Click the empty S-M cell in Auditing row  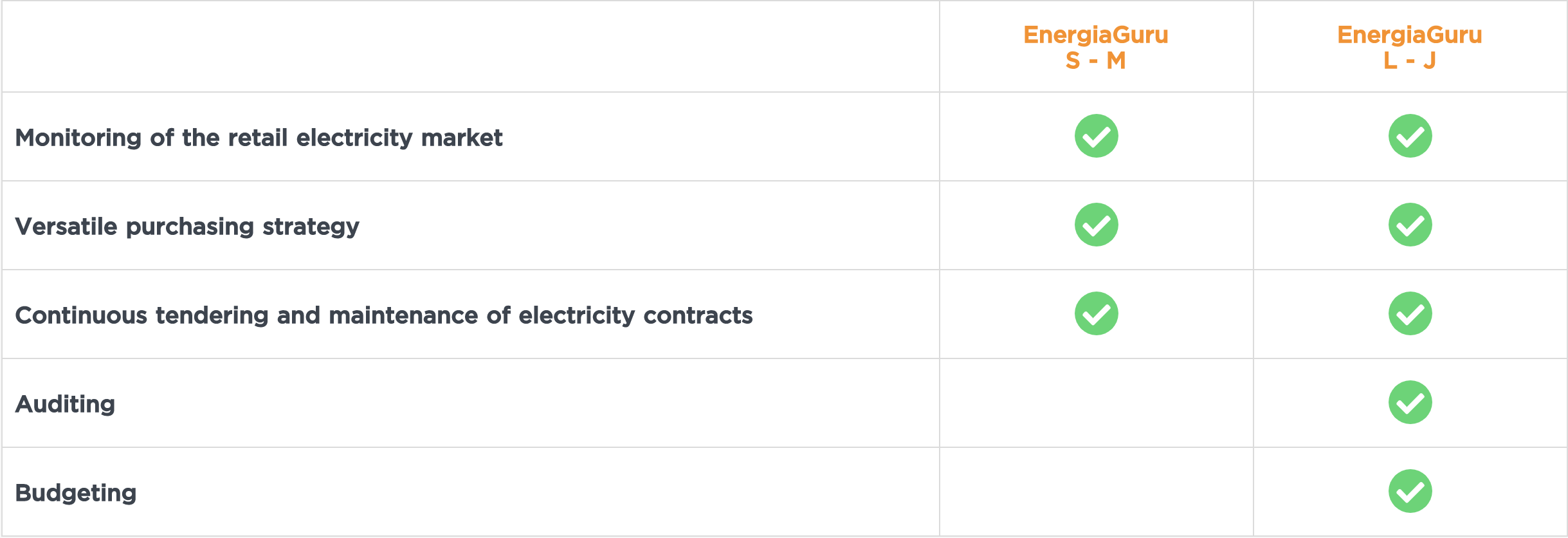pyautogui.click(x=1096, y=403)
